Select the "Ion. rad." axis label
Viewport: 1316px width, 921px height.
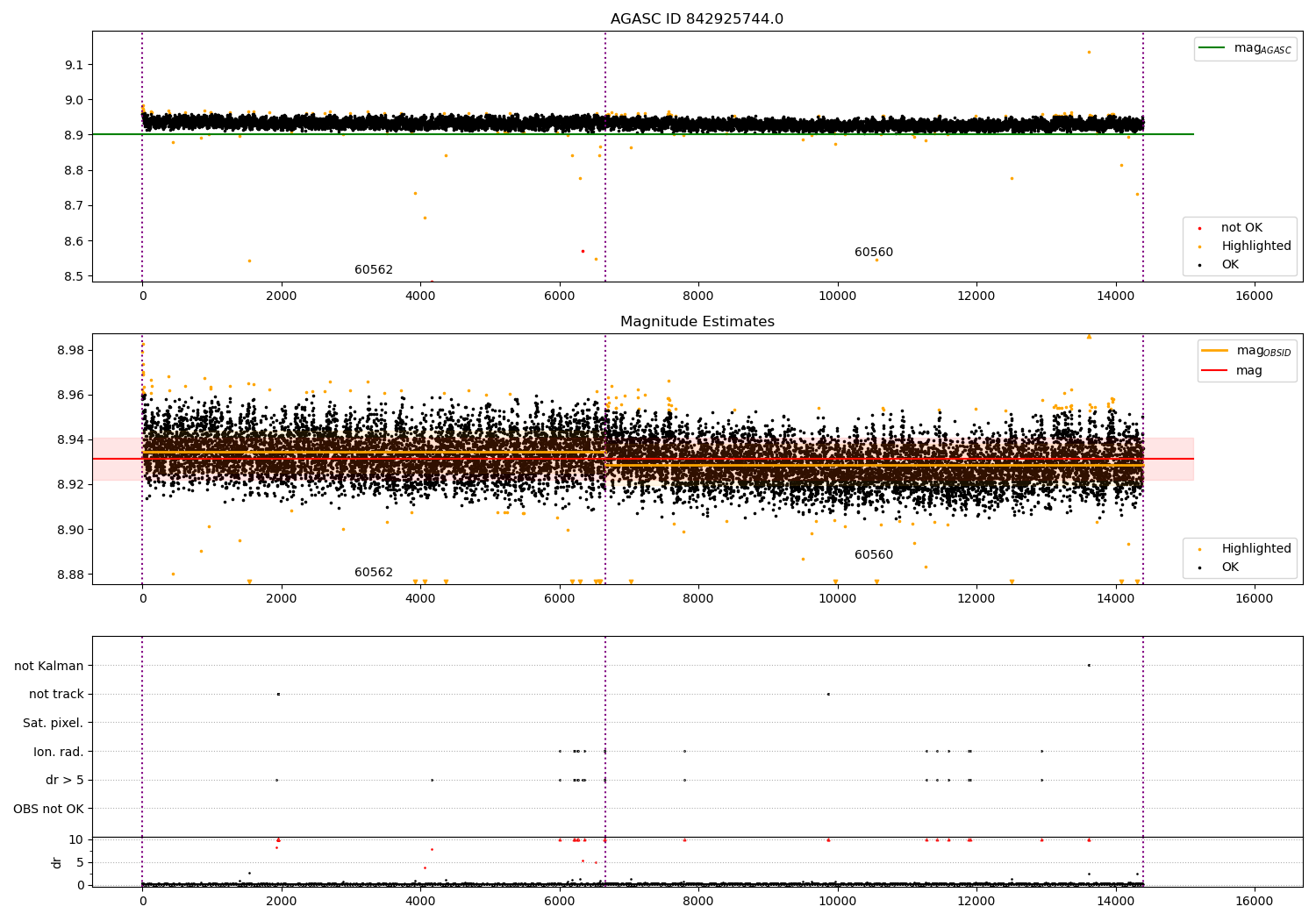[59, 752]
